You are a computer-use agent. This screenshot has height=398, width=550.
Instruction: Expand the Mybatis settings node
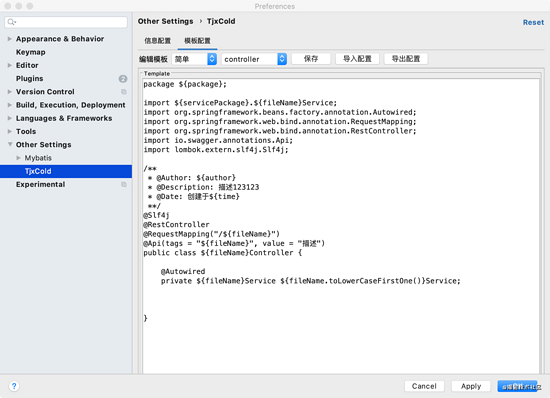(x=19, y=158)
